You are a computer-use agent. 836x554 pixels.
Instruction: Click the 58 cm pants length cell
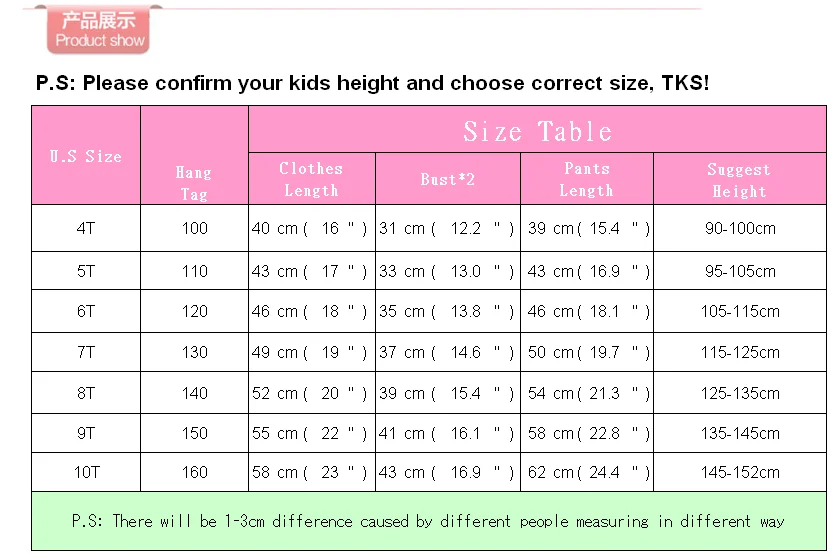(x=587, y=433)
